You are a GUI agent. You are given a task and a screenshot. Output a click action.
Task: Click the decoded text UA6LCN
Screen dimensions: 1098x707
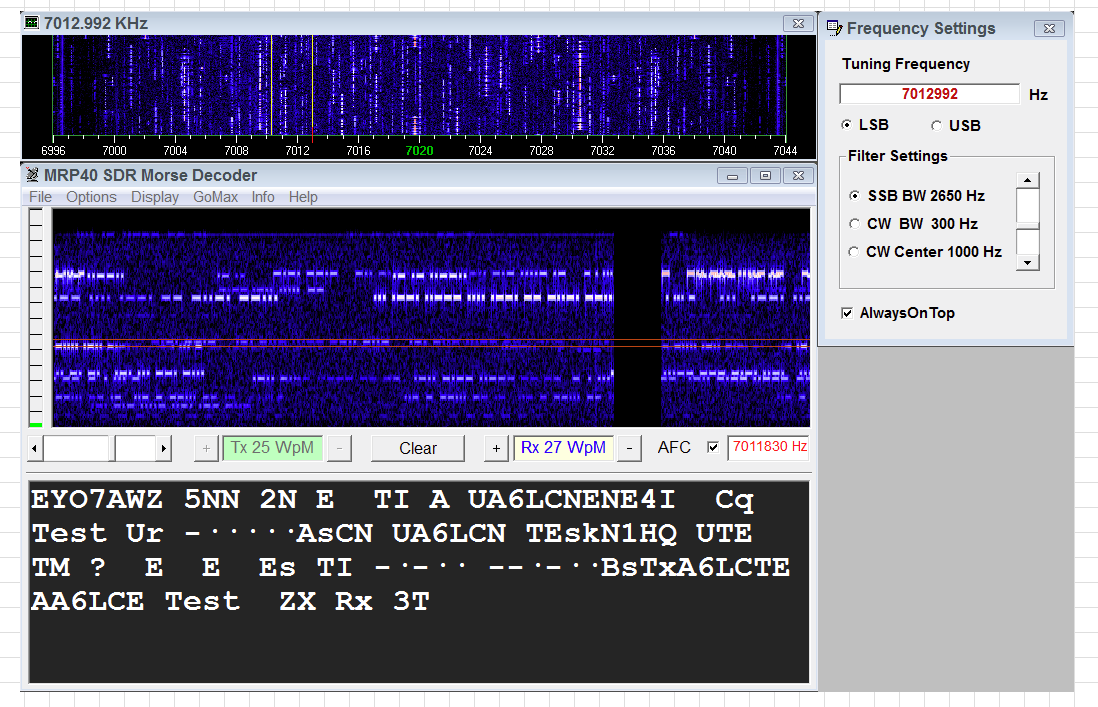449,533
